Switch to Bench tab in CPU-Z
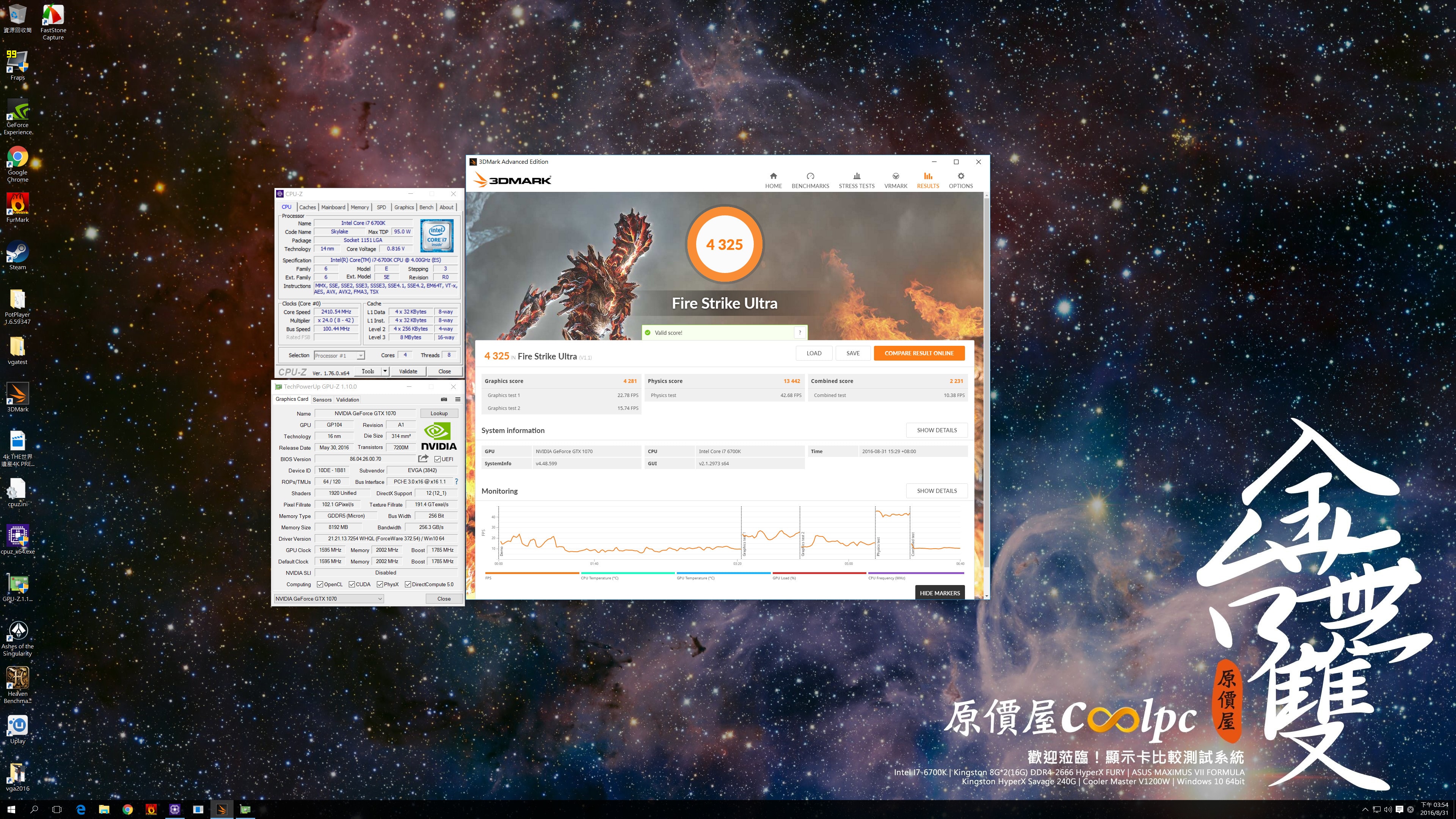 426,207
